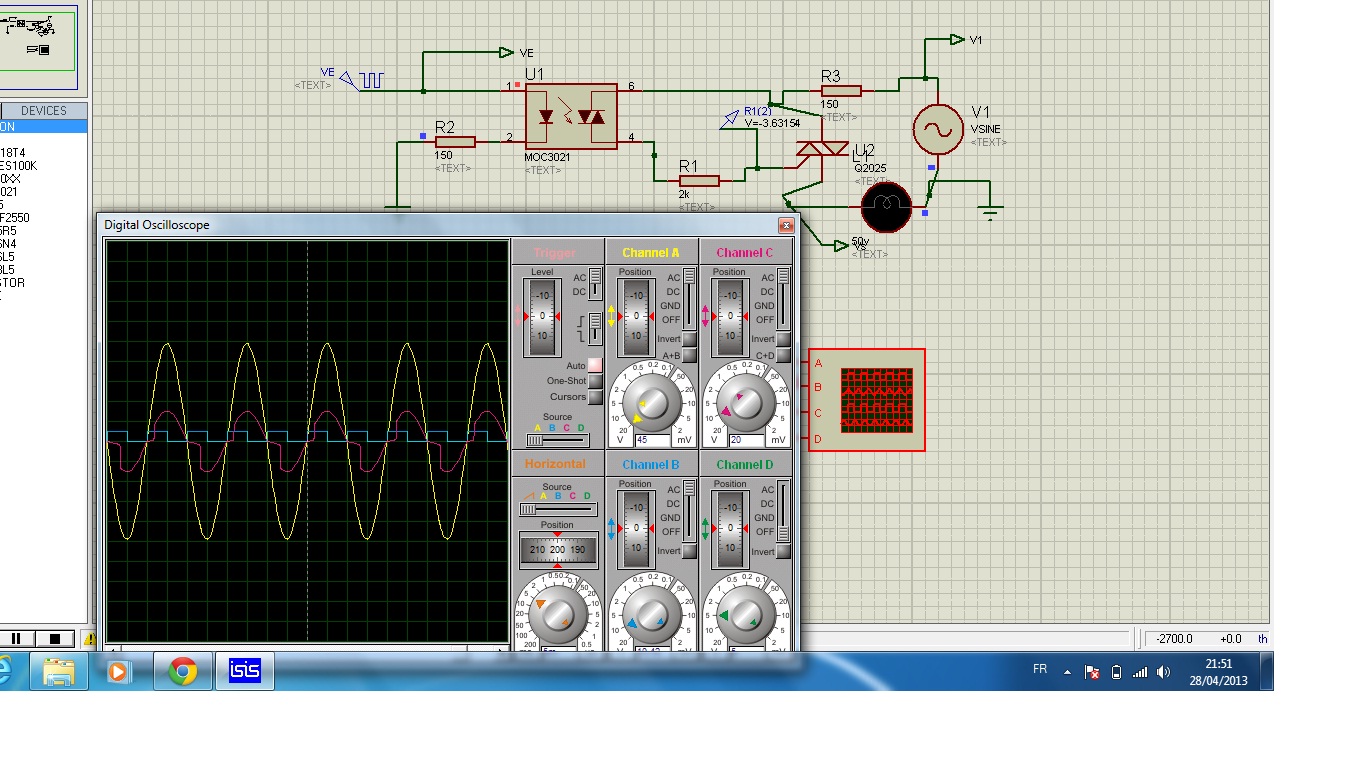This screenshot has width=1366, height=768.
Task: Show hidden system tray icons
Action: pyautogui.click(x=1067, y=672)
